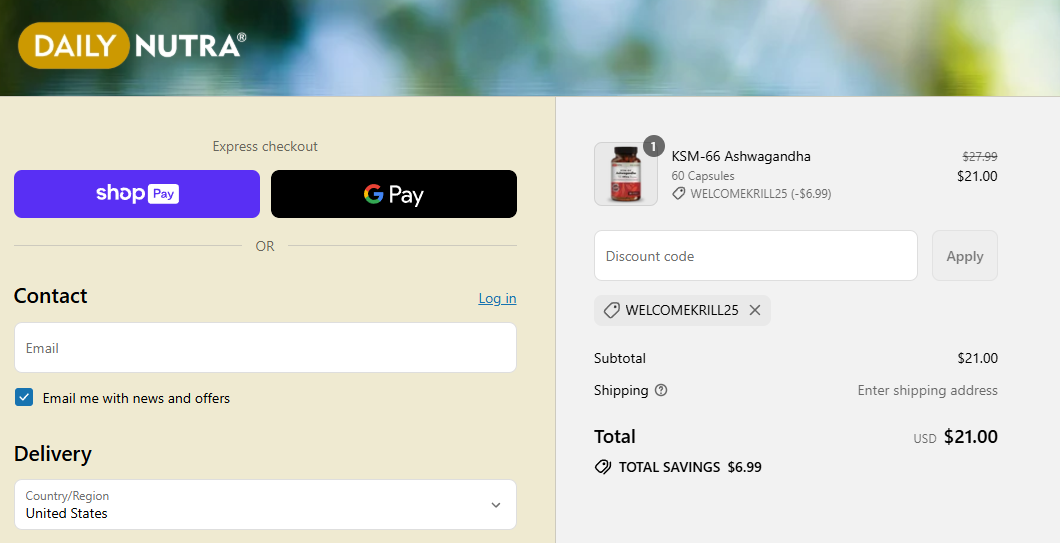The height and width of the screenshot is (543, 1060).
Task: Click the 'Contact' heading
Action: pyautogui.click(x=51, y=296)
